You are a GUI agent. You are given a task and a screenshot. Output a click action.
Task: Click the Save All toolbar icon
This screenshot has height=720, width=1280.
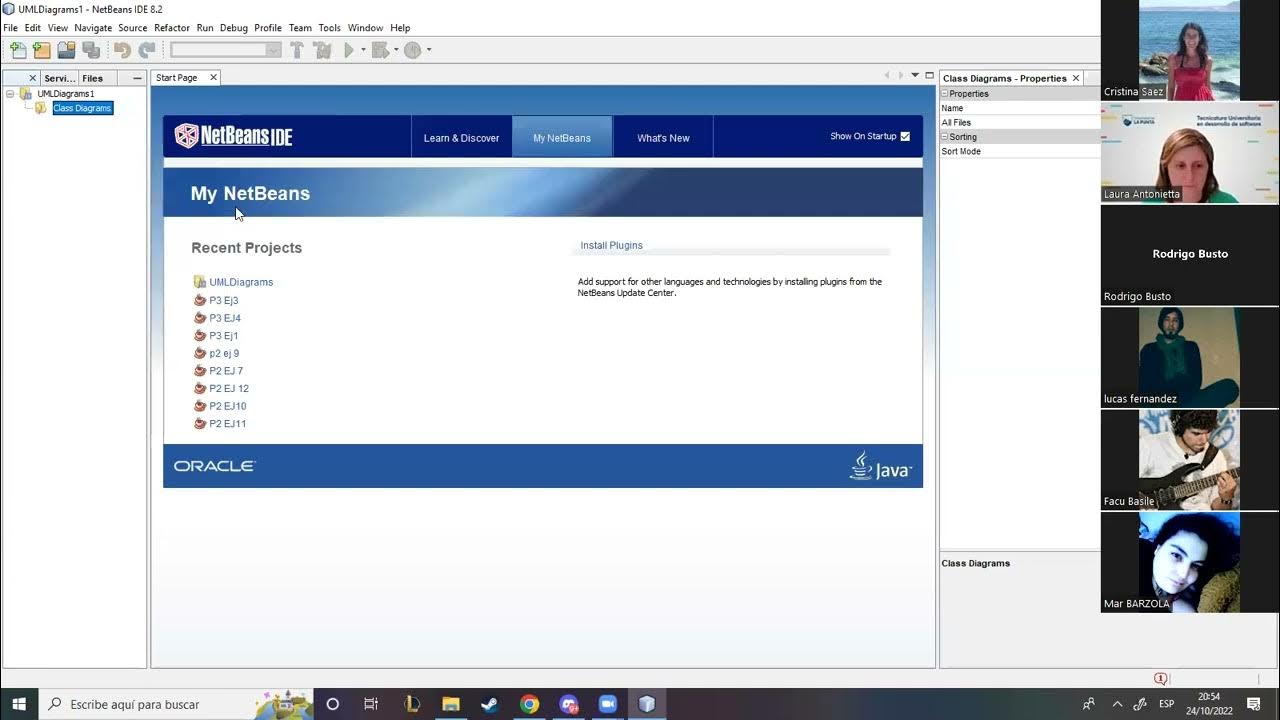click(91, 50)
